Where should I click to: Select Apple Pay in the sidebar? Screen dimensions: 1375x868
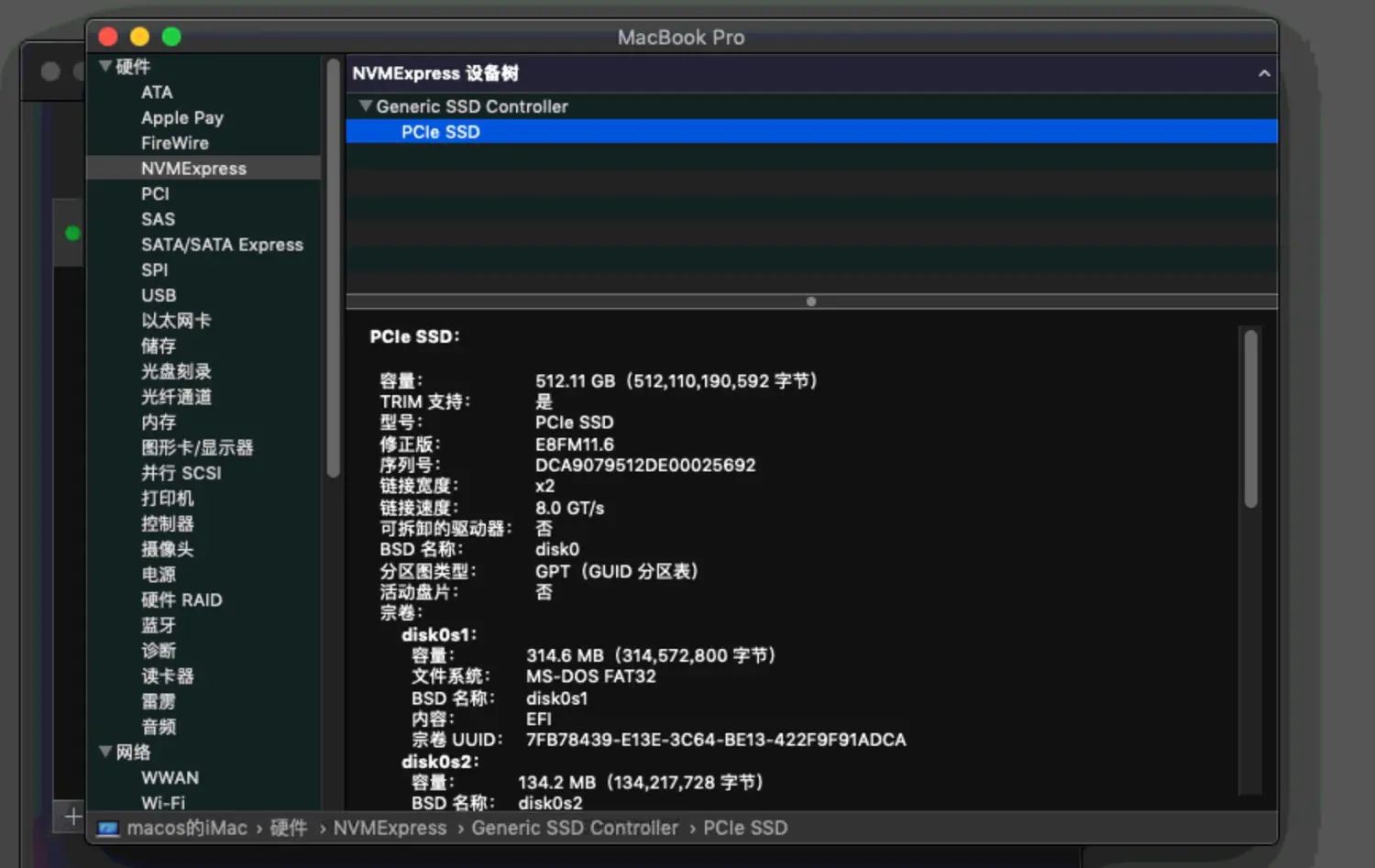click(182, 118)
